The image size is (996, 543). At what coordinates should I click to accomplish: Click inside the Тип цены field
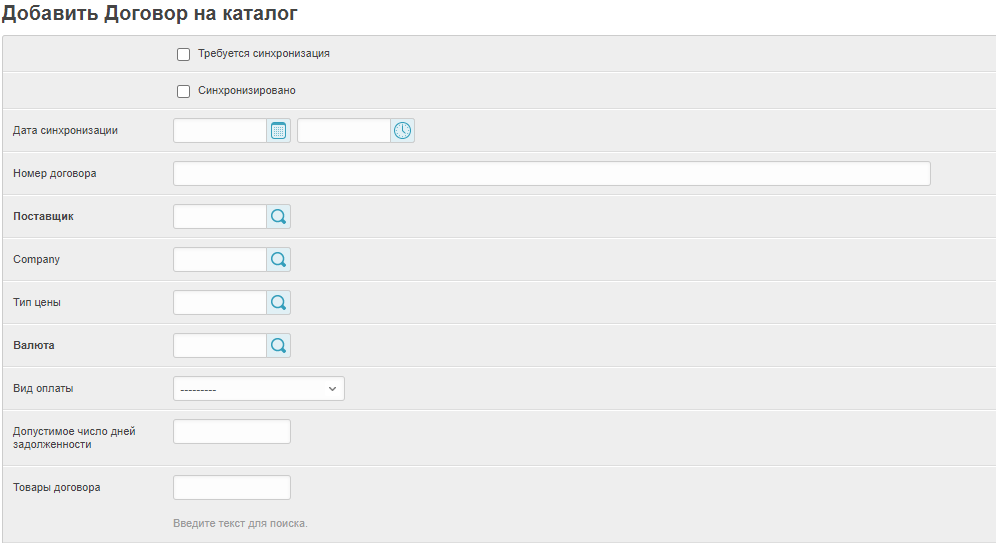click(220, 303)
